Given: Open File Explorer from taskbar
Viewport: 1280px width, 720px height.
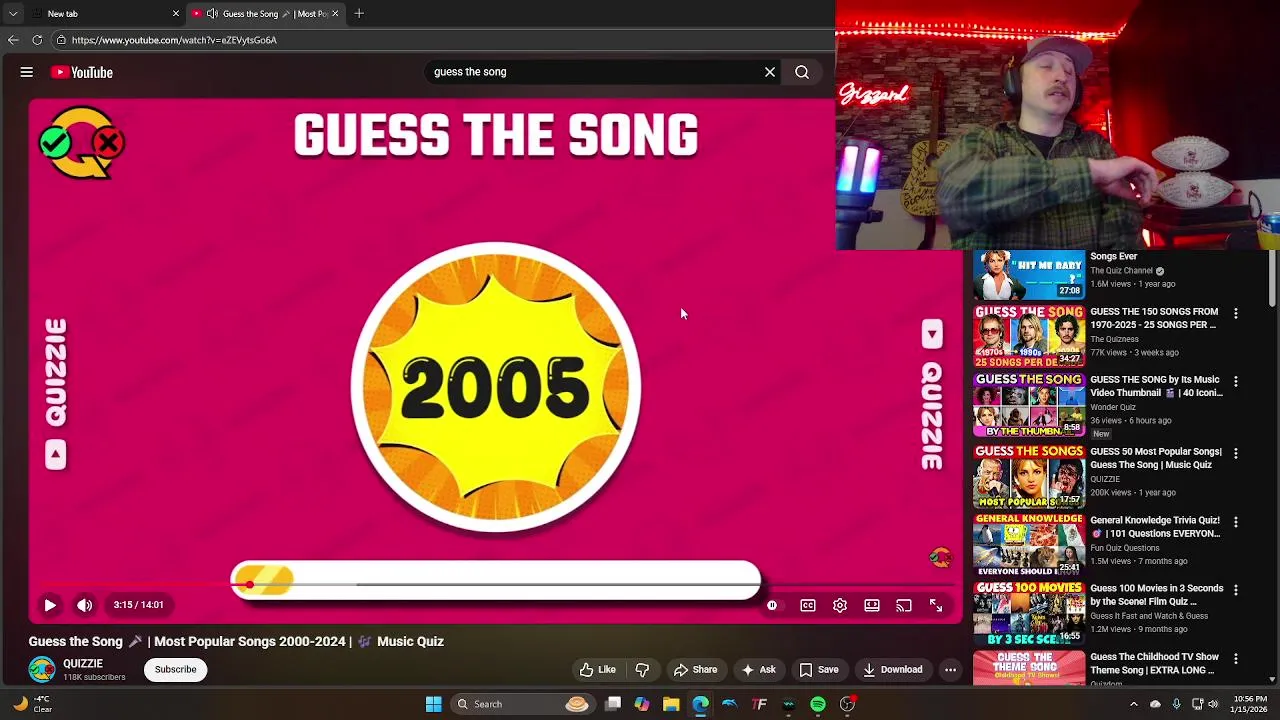Looking at the screenshot, I should 671,704.
